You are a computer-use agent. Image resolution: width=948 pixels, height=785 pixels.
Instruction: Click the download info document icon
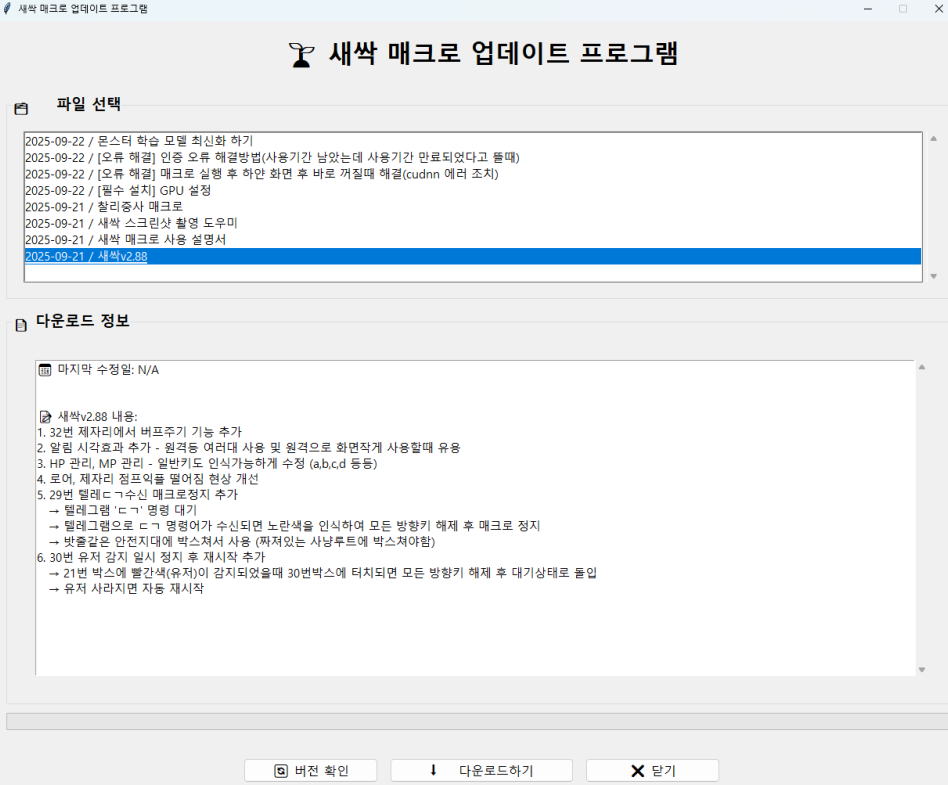pos(21,325)
